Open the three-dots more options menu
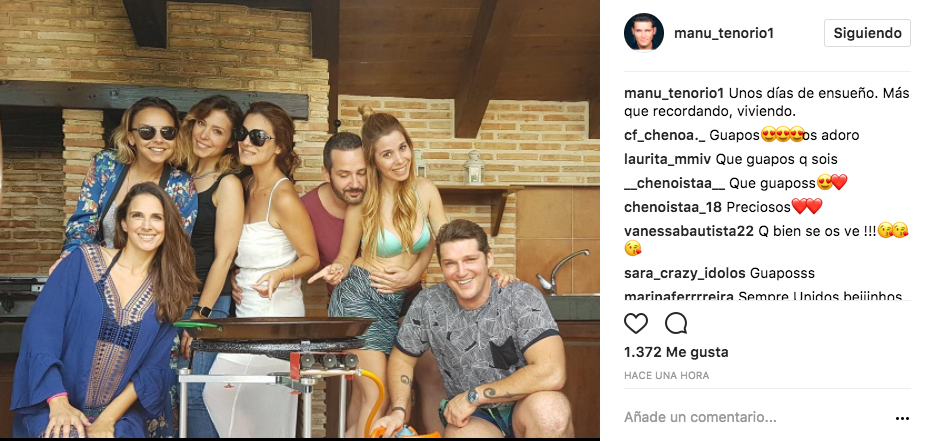The height and width of the screenshot is (441, 933). coord(902,419)
